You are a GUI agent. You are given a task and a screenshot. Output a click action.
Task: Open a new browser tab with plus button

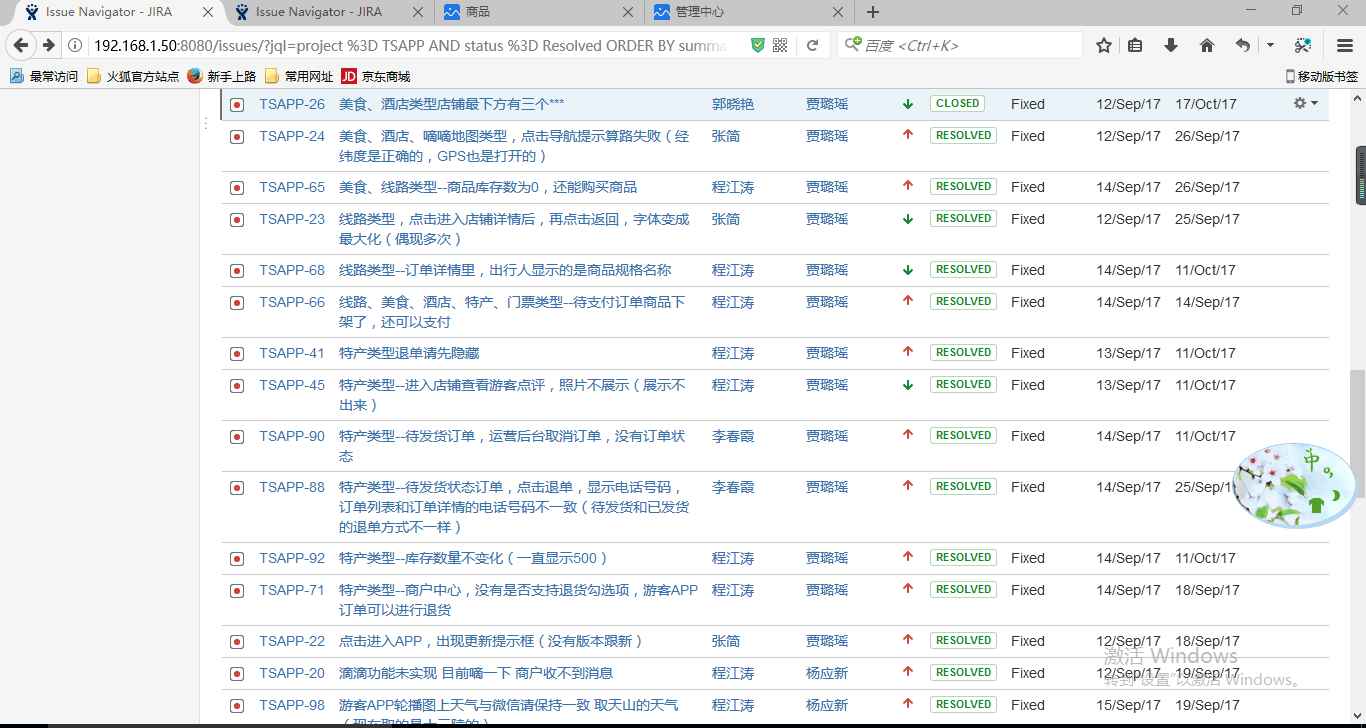tap(873, 12)
